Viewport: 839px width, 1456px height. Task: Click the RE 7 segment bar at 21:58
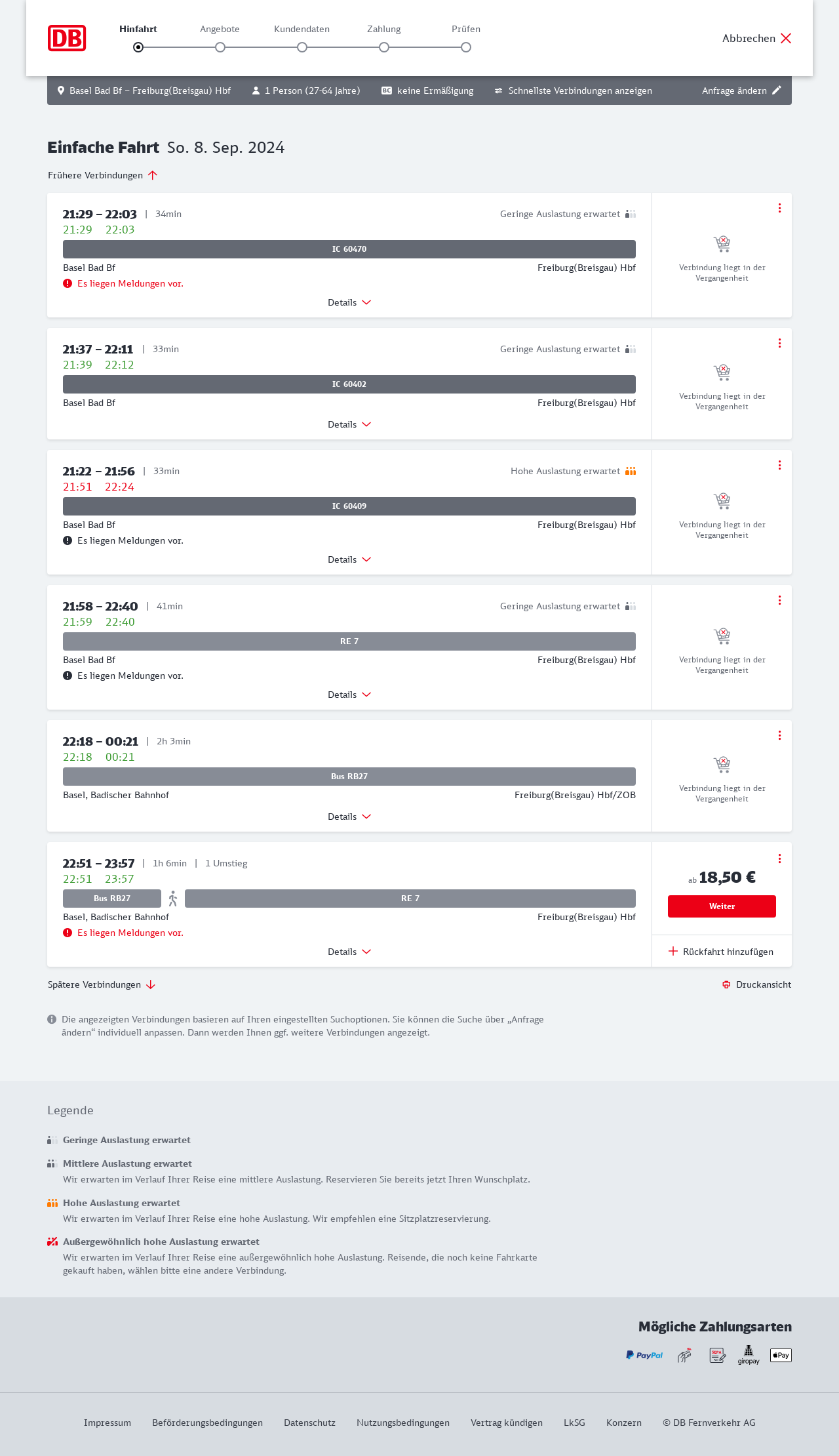[x=349, y=641]
